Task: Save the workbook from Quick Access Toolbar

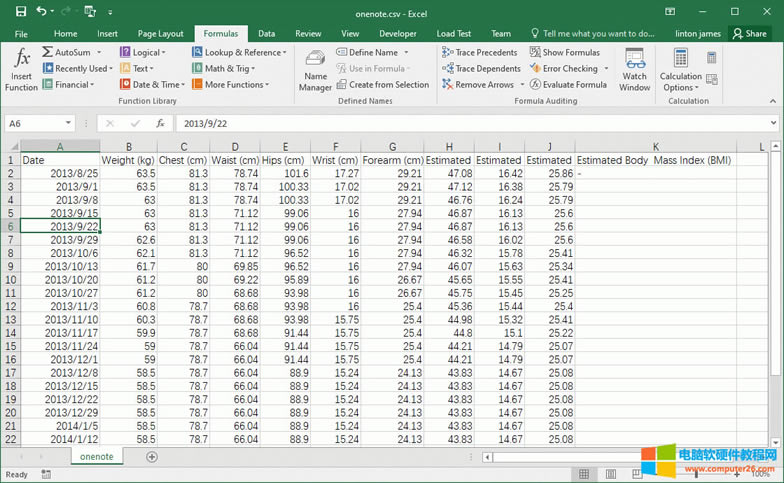Action: [x=21, y=11]
